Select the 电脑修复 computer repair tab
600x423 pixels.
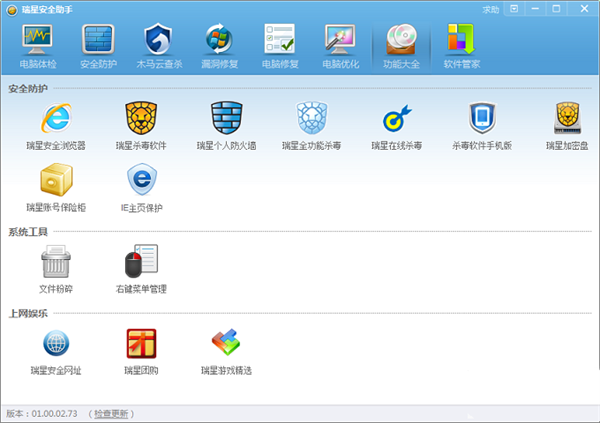coord(280,47)
